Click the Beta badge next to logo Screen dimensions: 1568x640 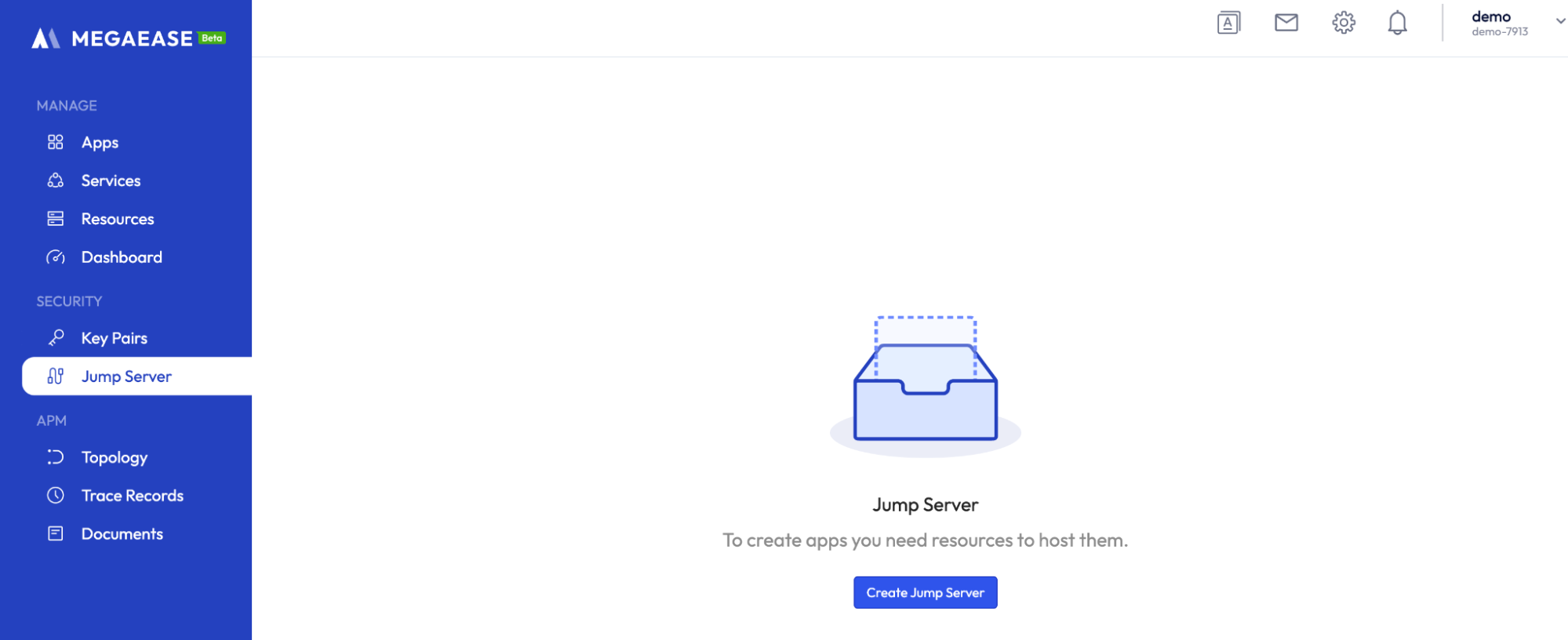[212, 38]
